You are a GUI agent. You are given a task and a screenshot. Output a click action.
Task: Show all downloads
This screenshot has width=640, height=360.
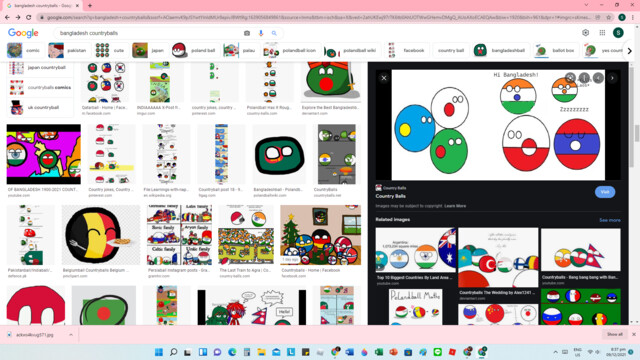(614, 334)
